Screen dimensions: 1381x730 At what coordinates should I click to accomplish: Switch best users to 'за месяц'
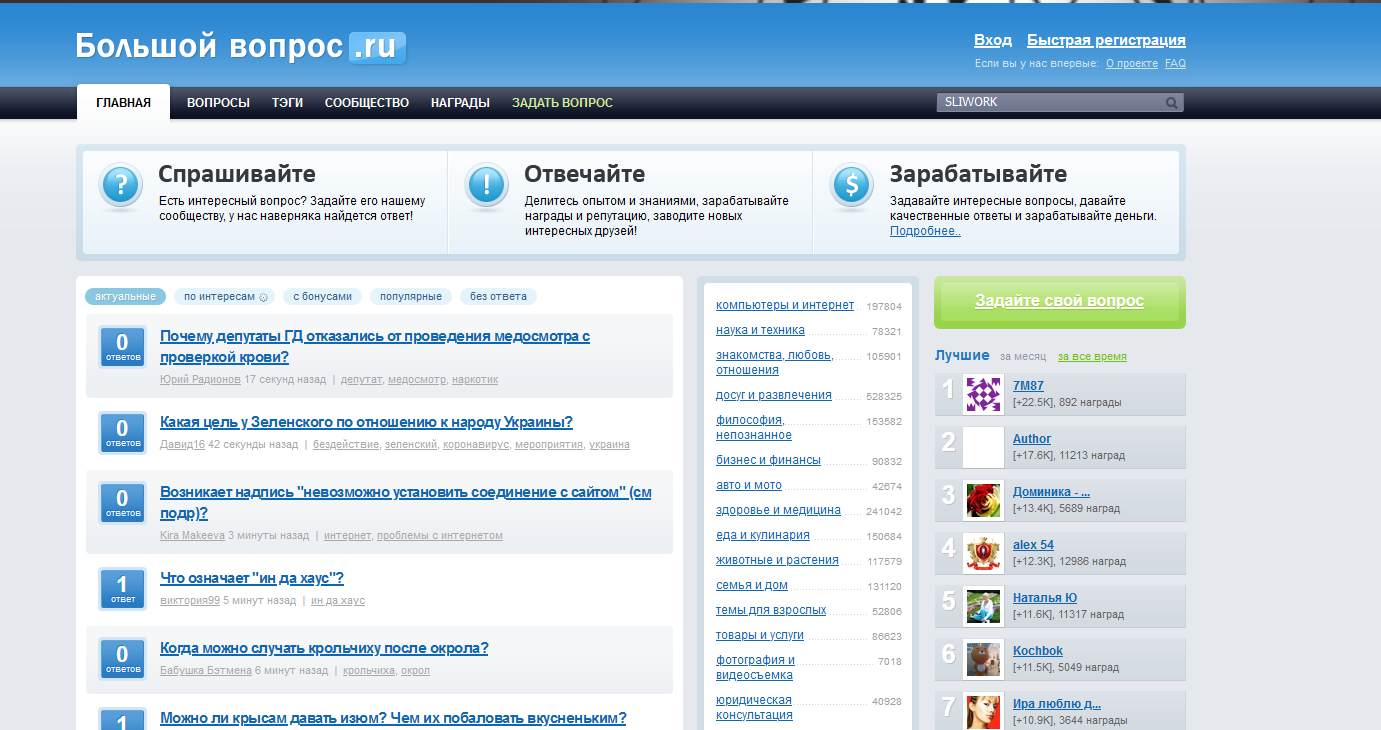pyautogui.click(x=1022, y=357)
